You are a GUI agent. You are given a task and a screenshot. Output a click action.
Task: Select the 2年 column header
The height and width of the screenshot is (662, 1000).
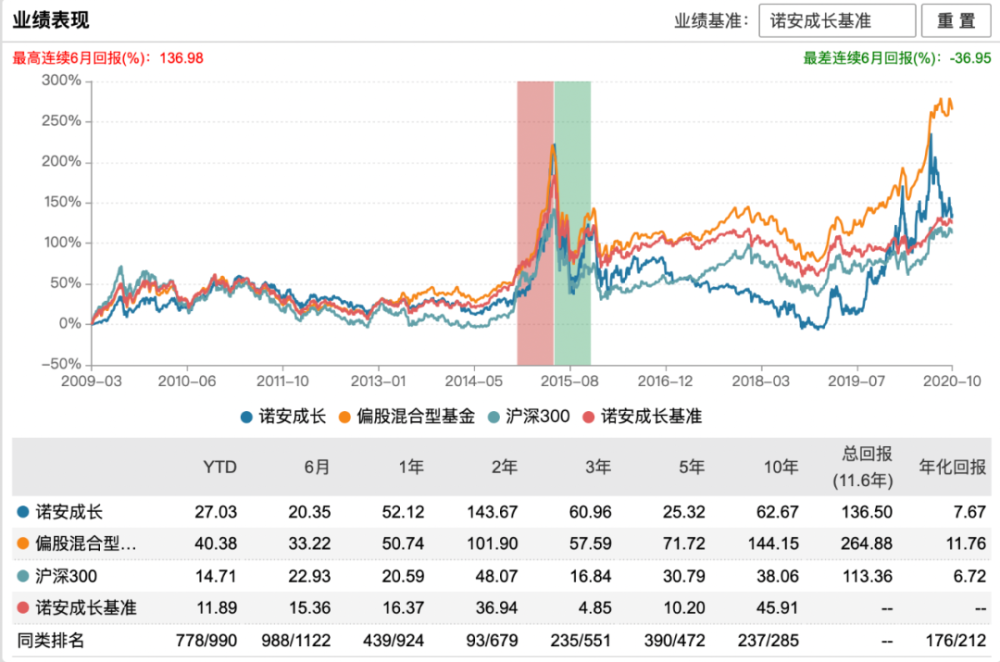point(504,467)
